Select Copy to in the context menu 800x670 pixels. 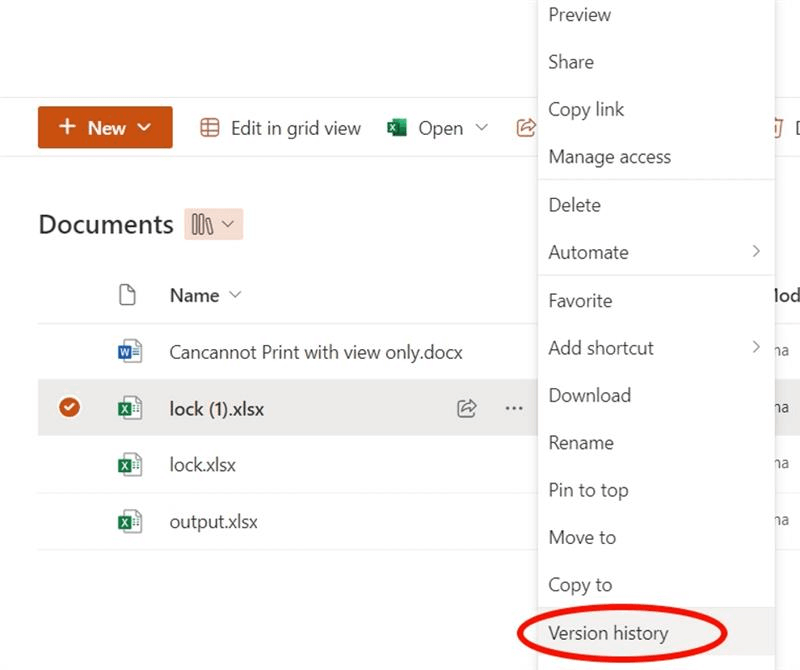point(657,585)
